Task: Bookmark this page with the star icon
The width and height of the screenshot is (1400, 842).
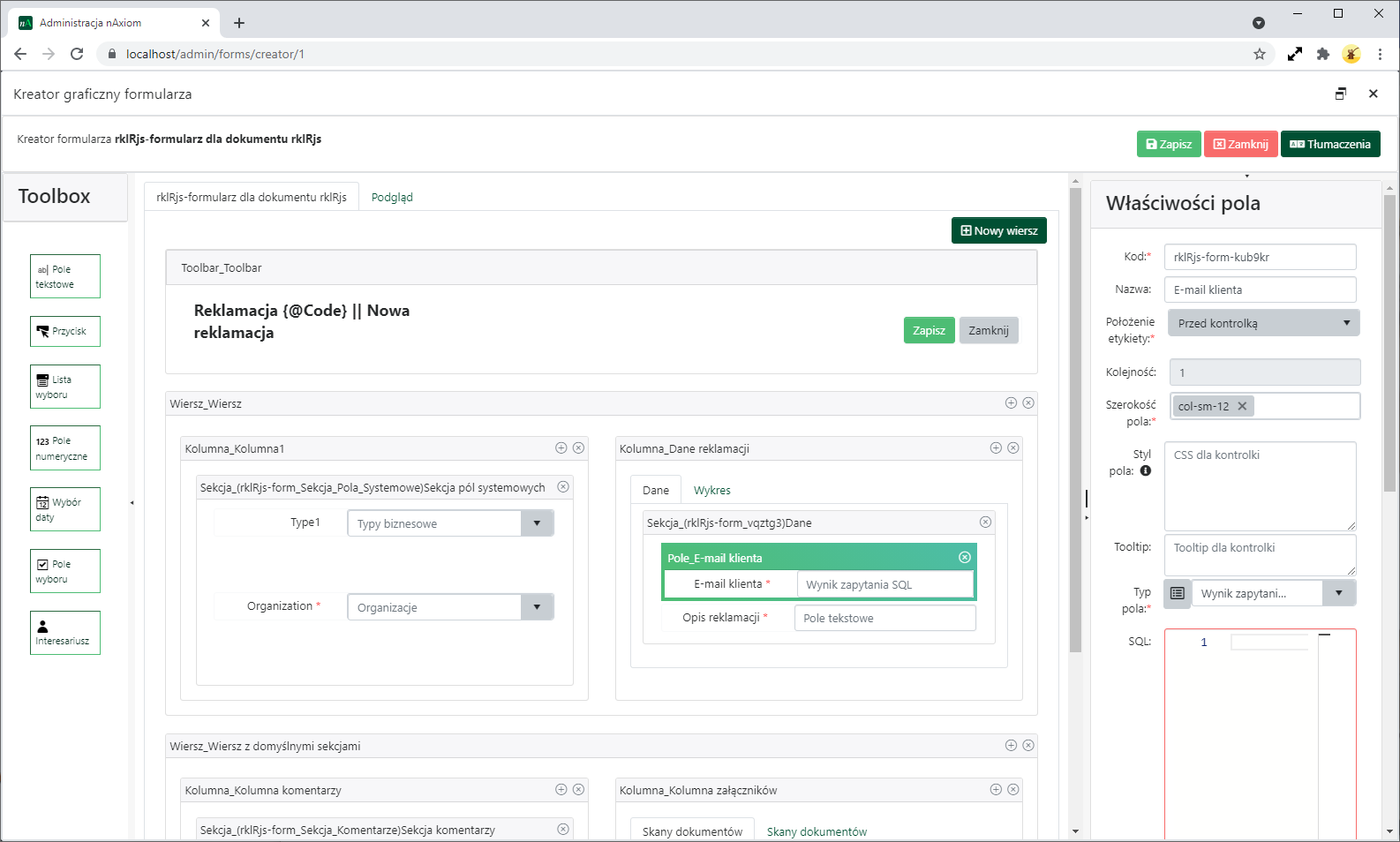Action: click(1260, 54)
